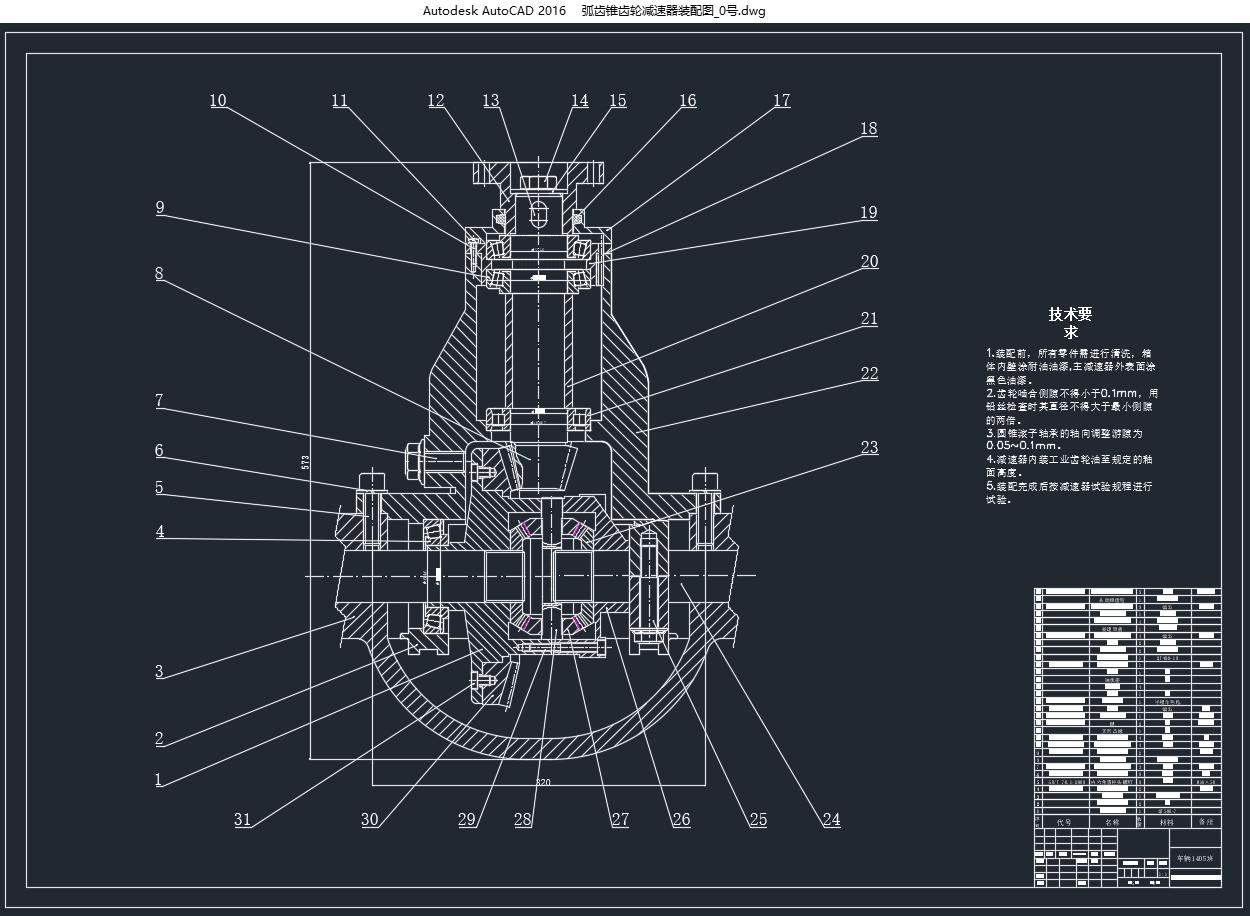Click part label 9 on left
This screenshot has width=1250, height=916.
[159, 208]
